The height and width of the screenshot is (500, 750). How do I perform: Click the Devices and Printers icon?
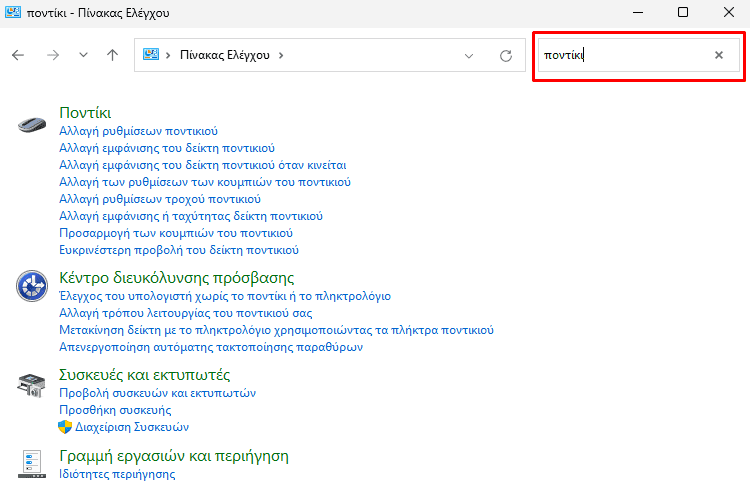point(32,386)
